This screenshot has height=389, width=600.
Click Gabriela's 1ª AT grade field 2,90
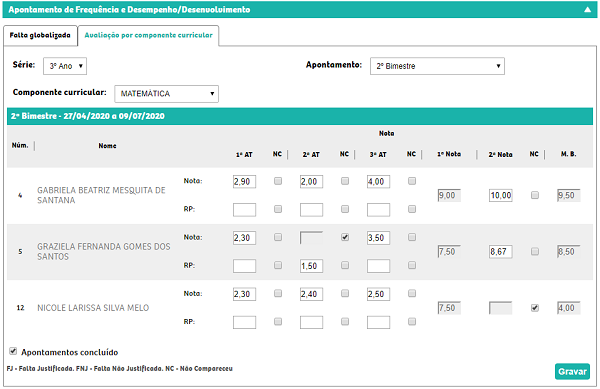[245, 181]
